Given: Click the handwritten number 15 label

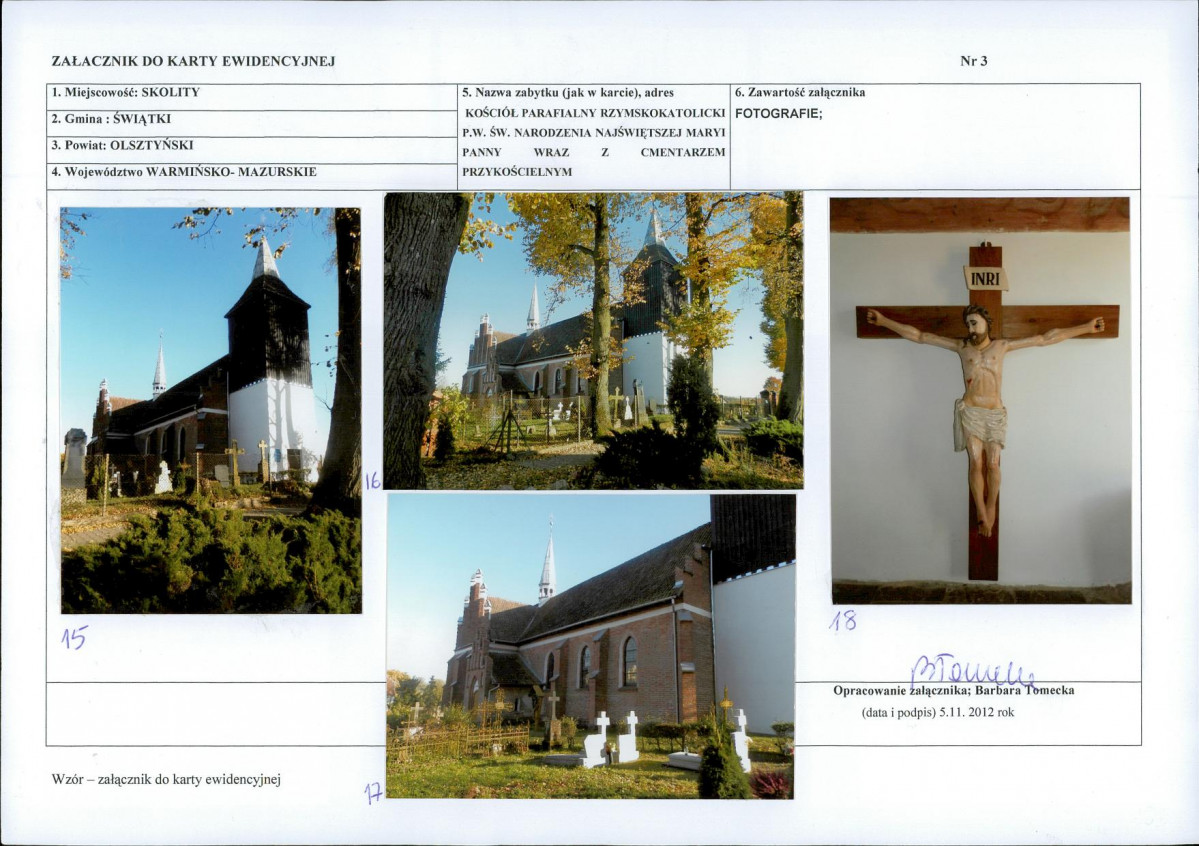Looking at the screenshot, I should pos(75,637).
